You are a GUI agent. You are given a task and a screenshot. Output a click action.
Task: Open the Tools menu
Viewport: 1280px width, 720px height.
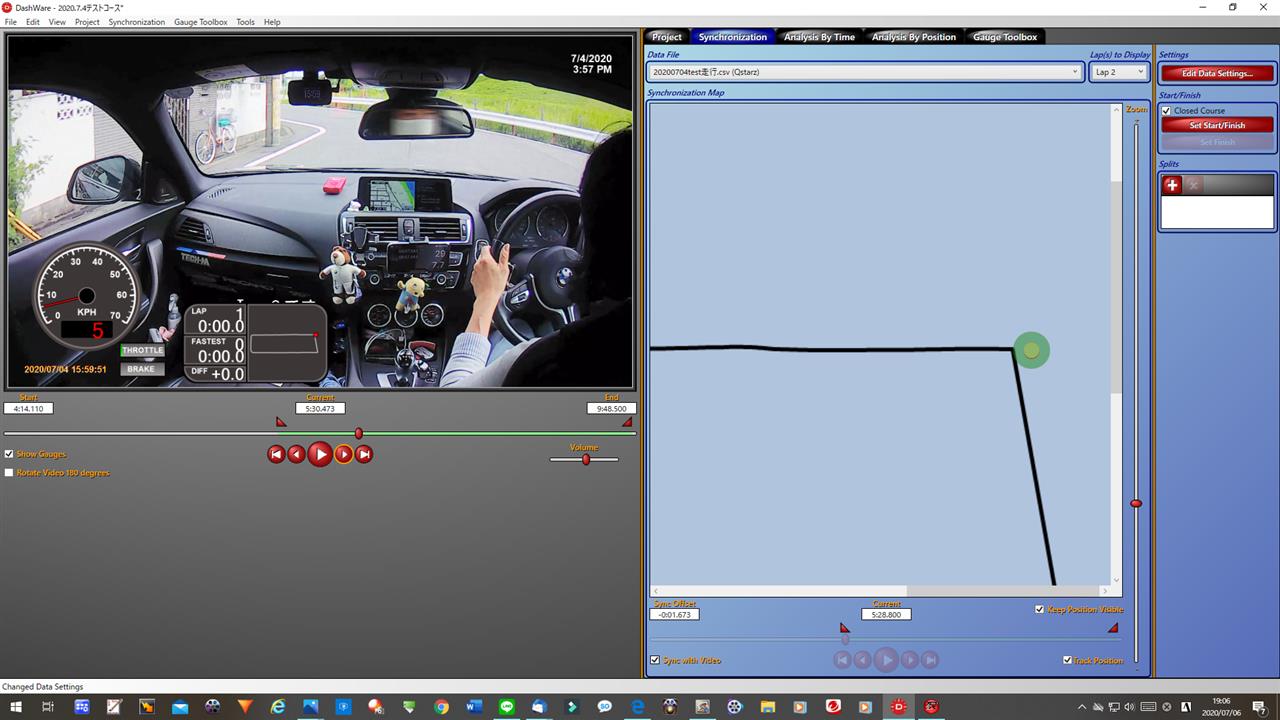click(245, 22)
